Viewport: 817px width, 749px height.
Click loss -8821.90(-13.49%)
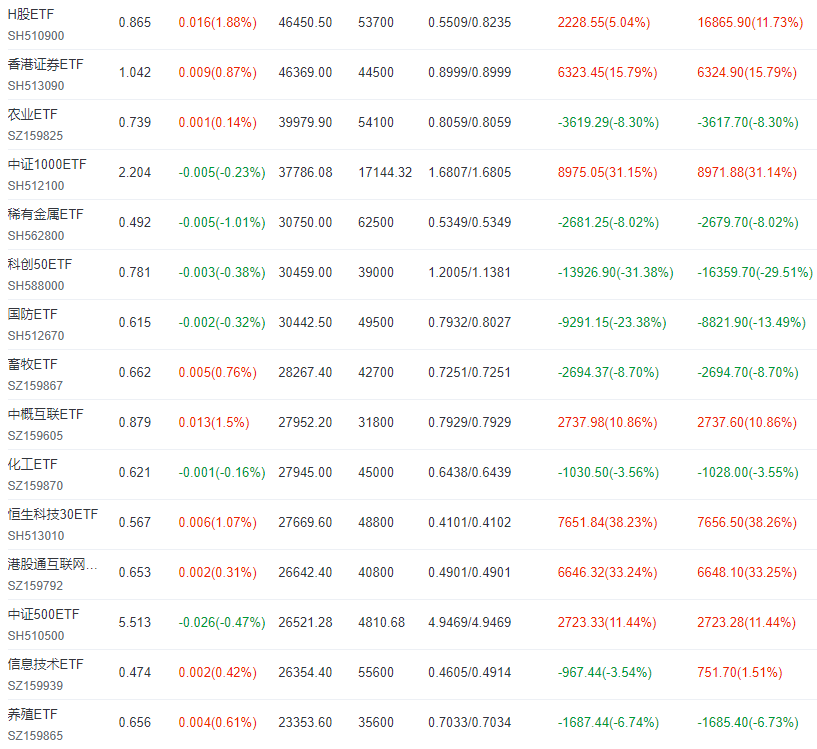[x=752, y=323]
